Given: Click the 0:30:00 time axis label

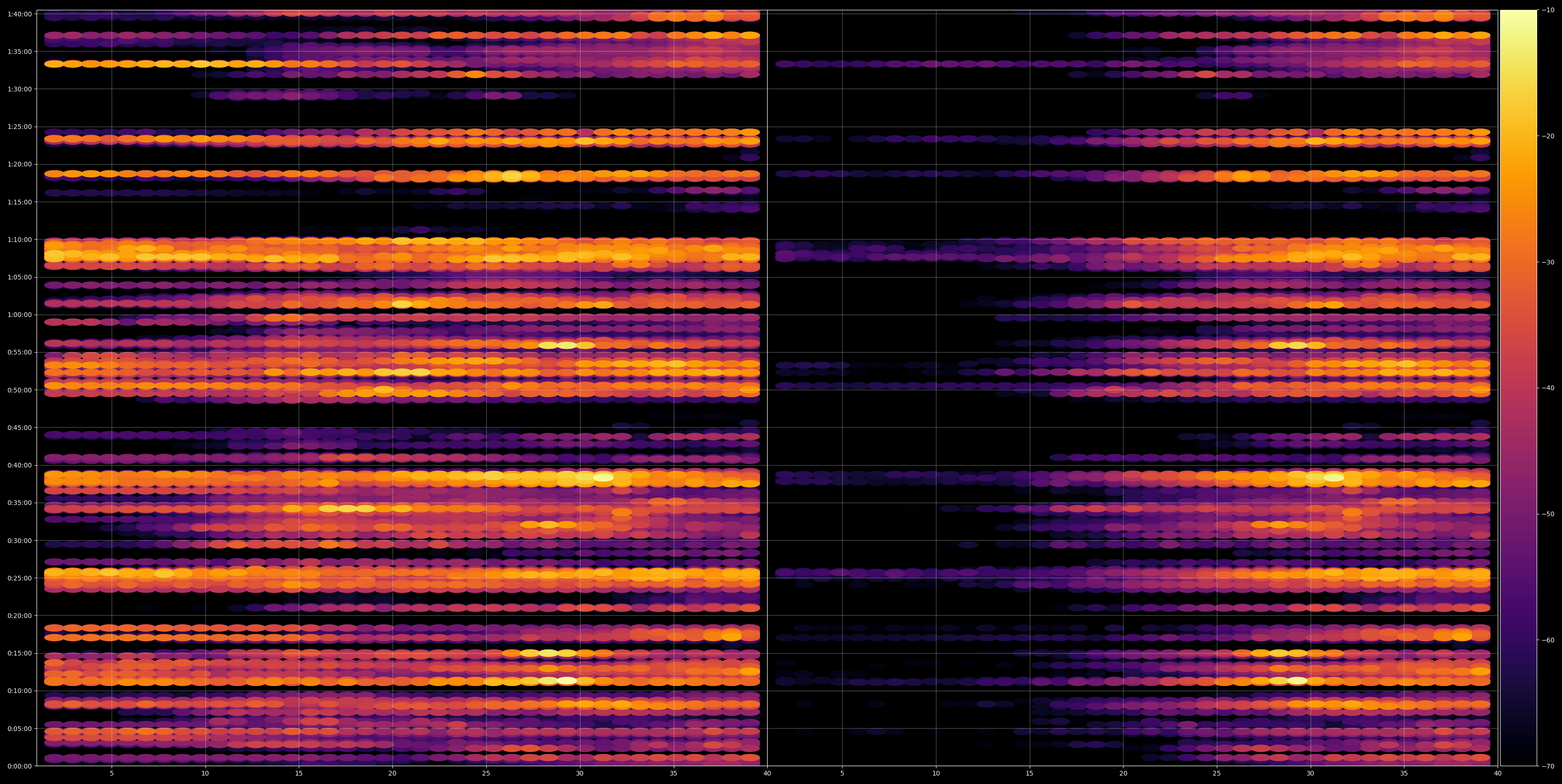Looking at the screenshot, I should pyautogui.click(x=19, y=540).
